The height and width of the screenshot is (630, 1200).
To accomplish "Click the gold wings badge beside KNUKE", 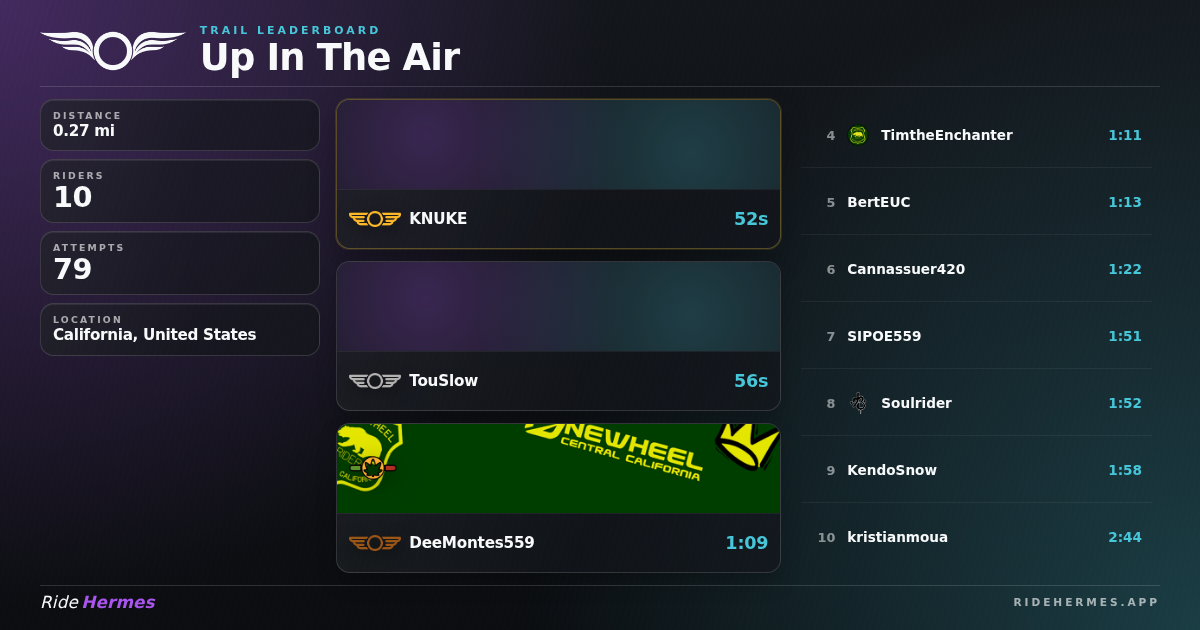I will click(375, 219).
